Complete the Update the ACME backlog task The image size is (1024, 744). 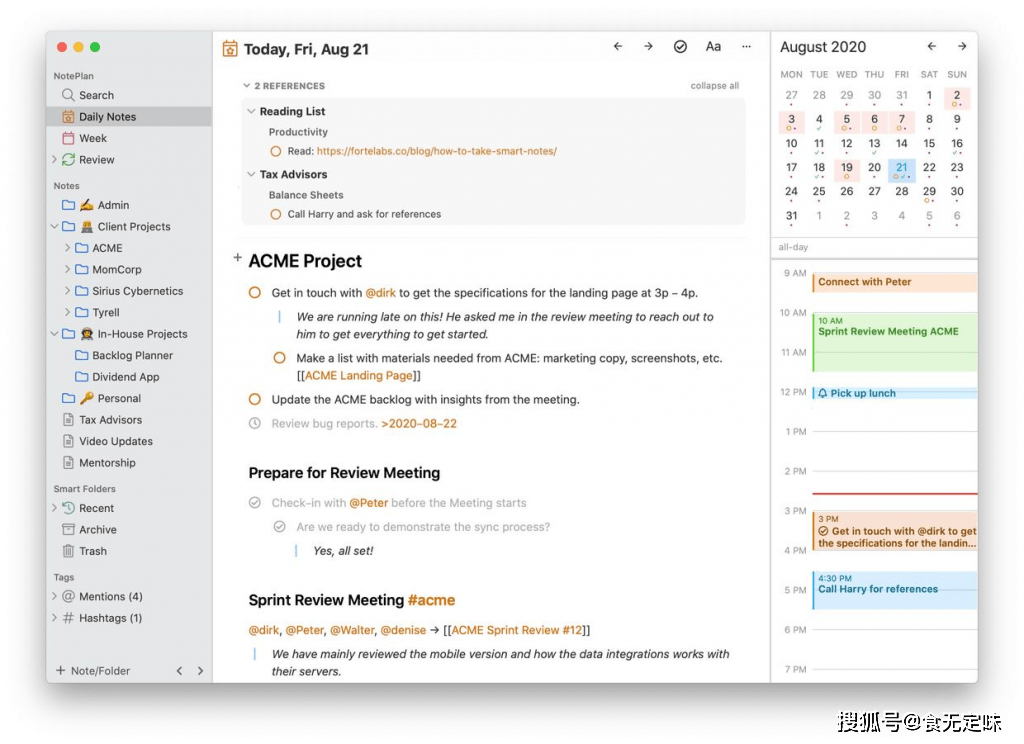point(255,399)
